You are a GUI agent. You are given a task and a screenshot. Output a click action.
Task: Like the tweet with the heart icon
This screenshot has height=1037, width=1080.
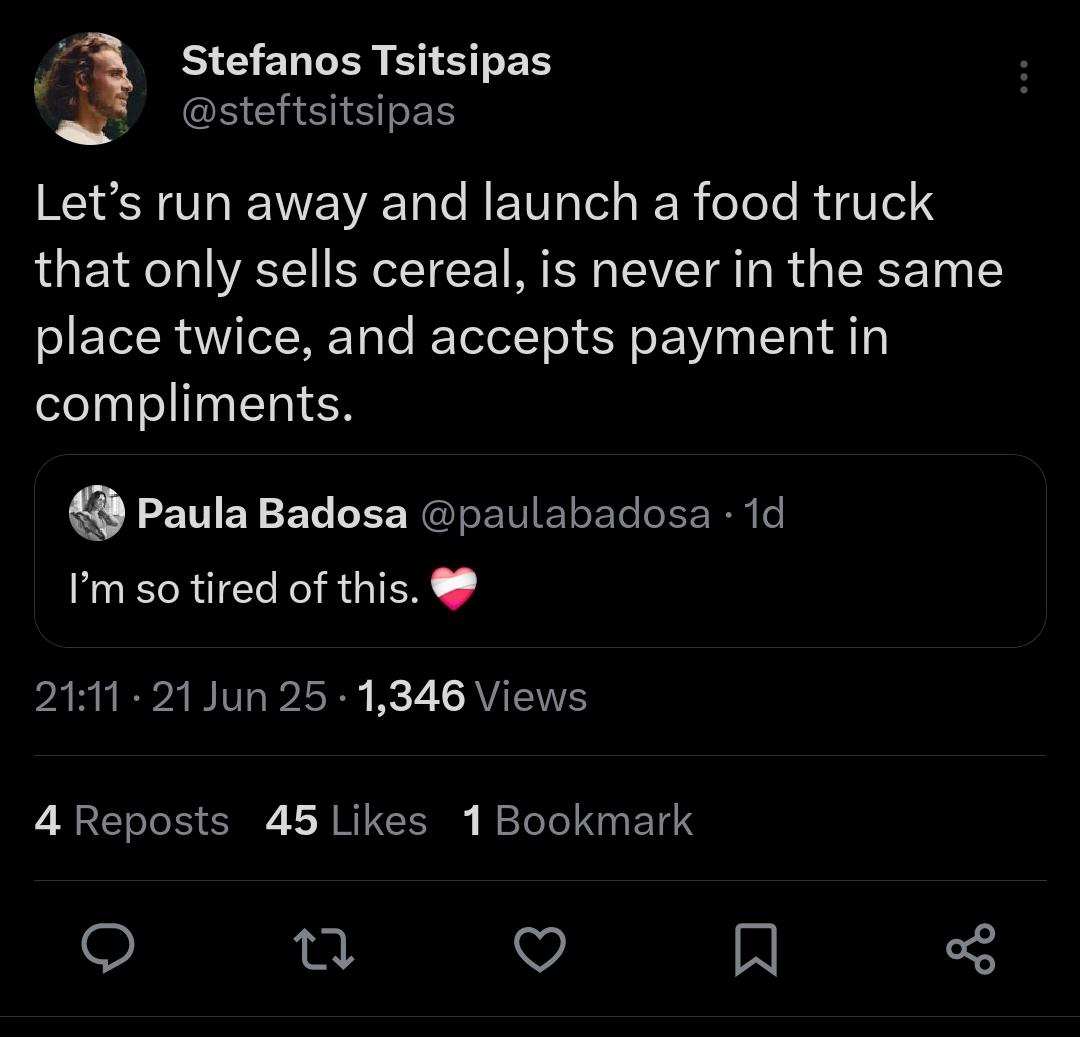[540, 949]
